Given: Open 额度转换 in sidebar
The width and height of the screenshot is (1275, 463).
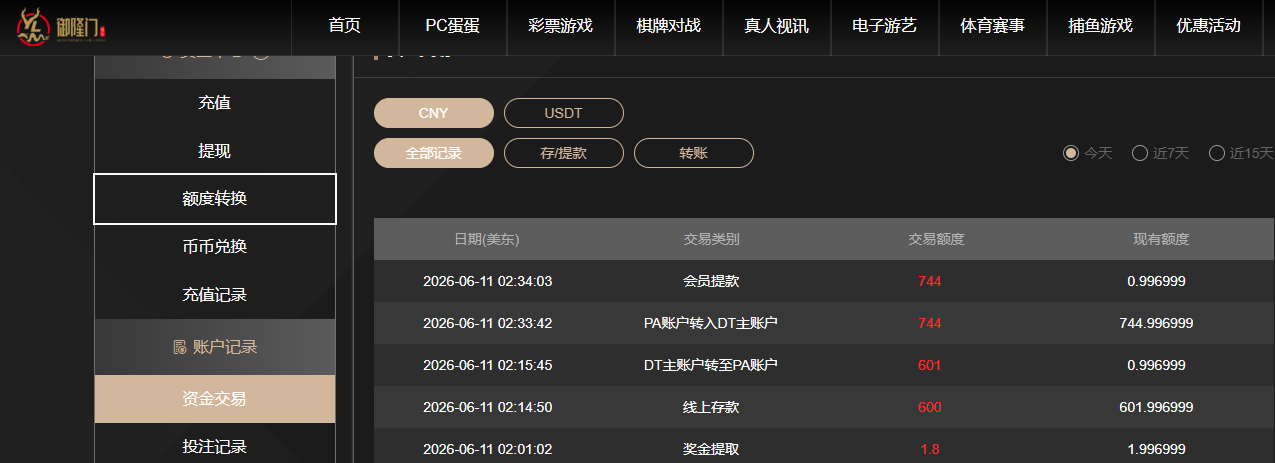Looking at the screenshot, I should (215, 199).
